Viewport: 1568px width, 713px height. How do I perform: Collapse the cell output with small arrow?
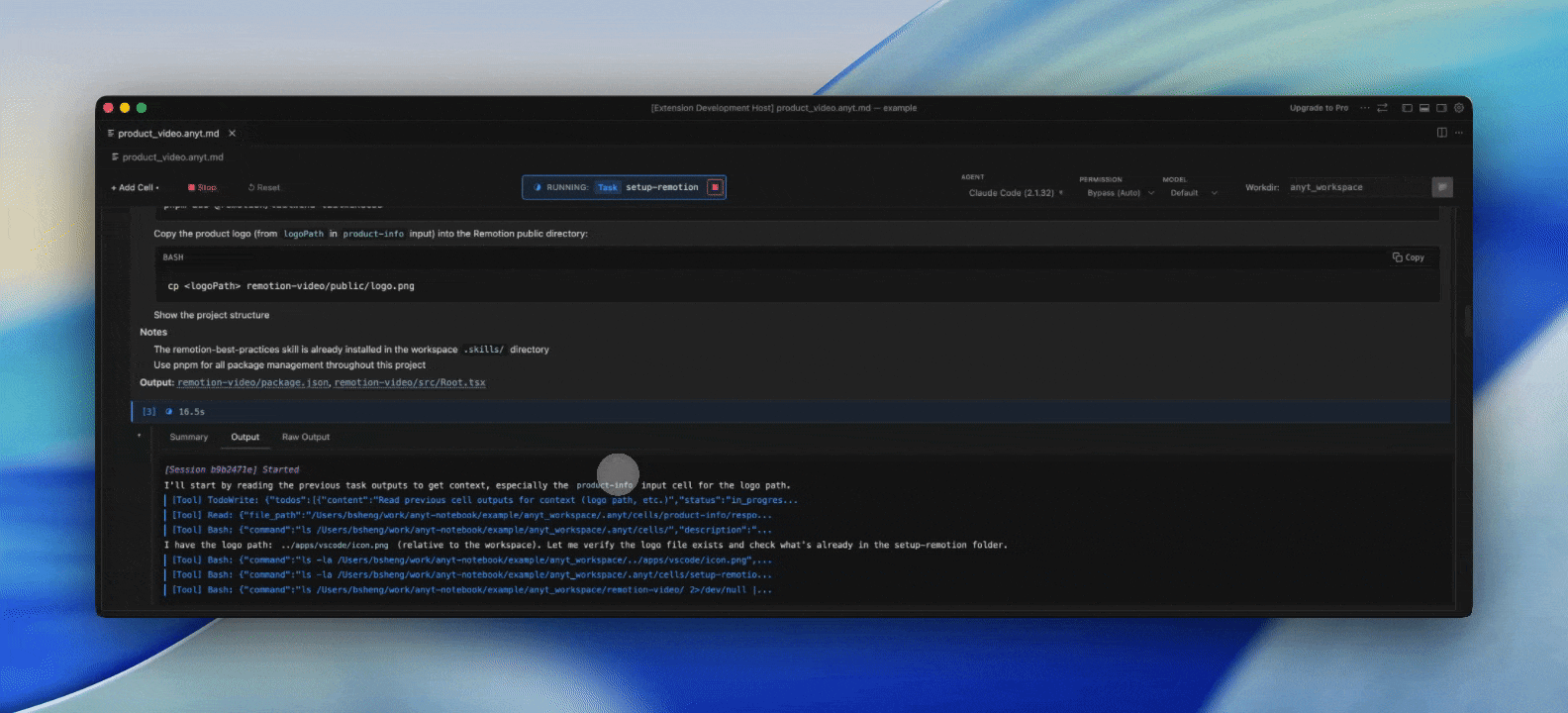[x=140, y=436]
